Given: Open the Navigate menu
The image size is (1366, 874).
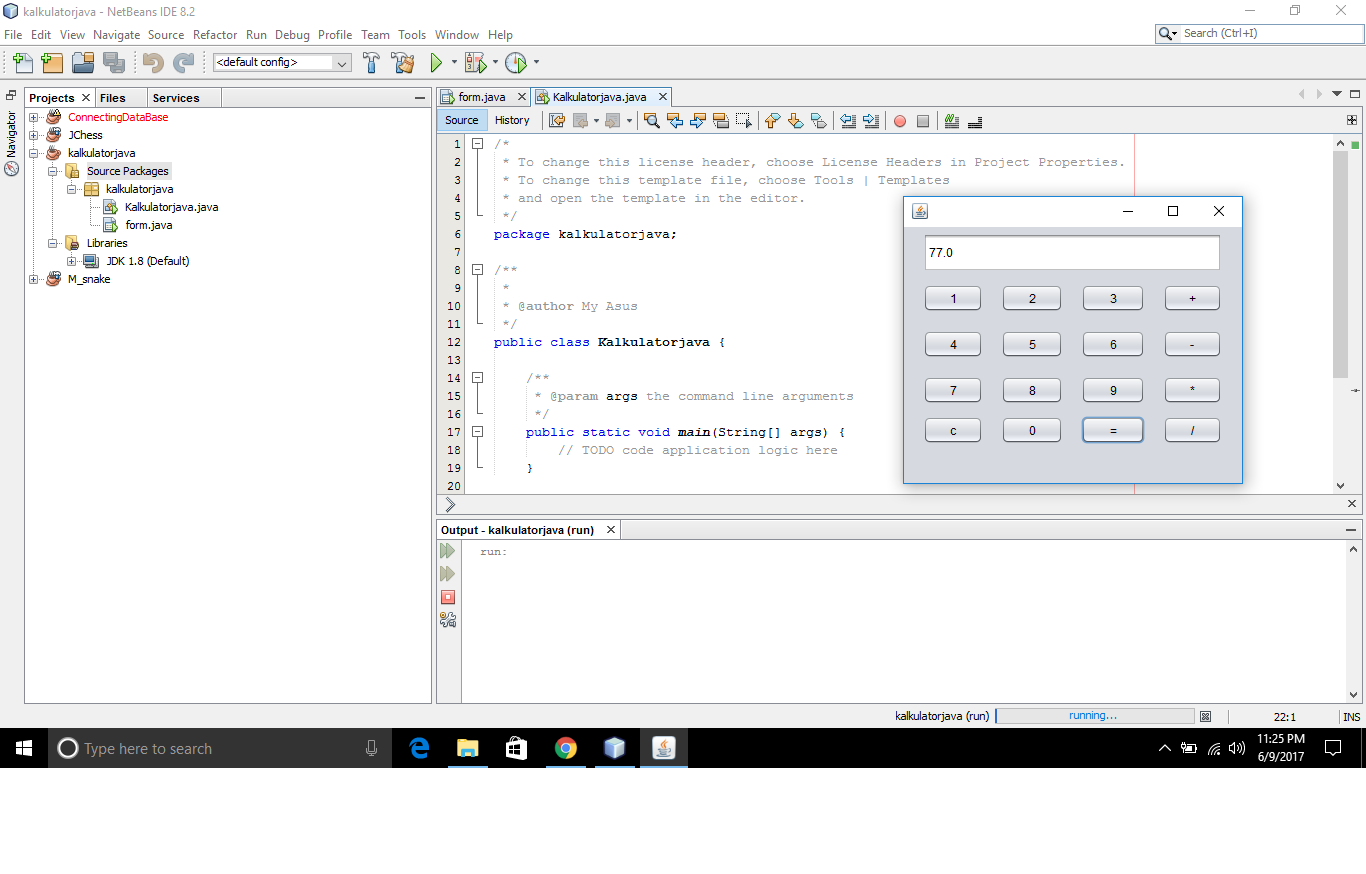Looking at the screenshot, I should [117, 34].
